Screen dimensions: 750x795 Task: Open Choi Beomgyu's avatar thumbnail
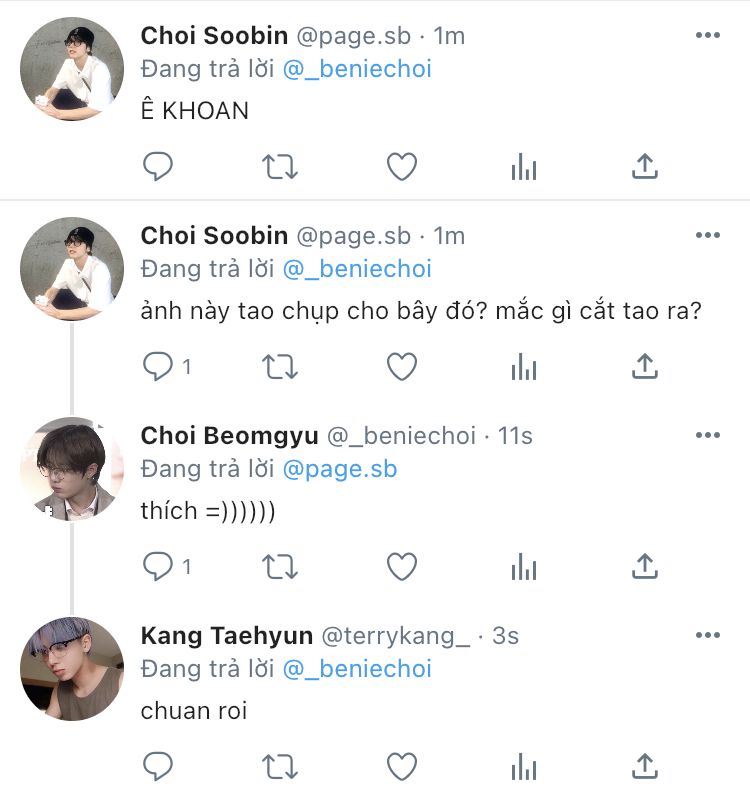(72, 469)
